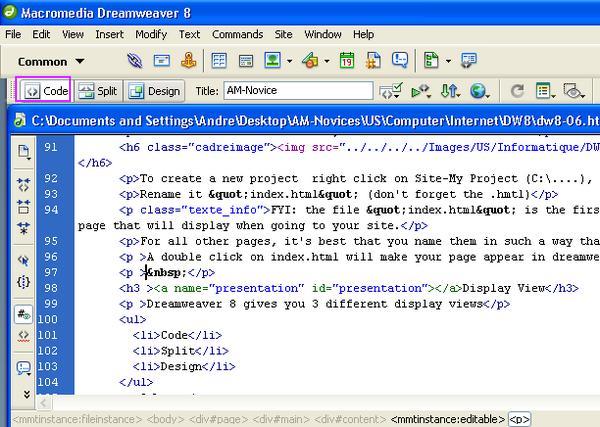Open the Visual Aids eye menu
The image size is (600, 427).
(x=573, y=91)
